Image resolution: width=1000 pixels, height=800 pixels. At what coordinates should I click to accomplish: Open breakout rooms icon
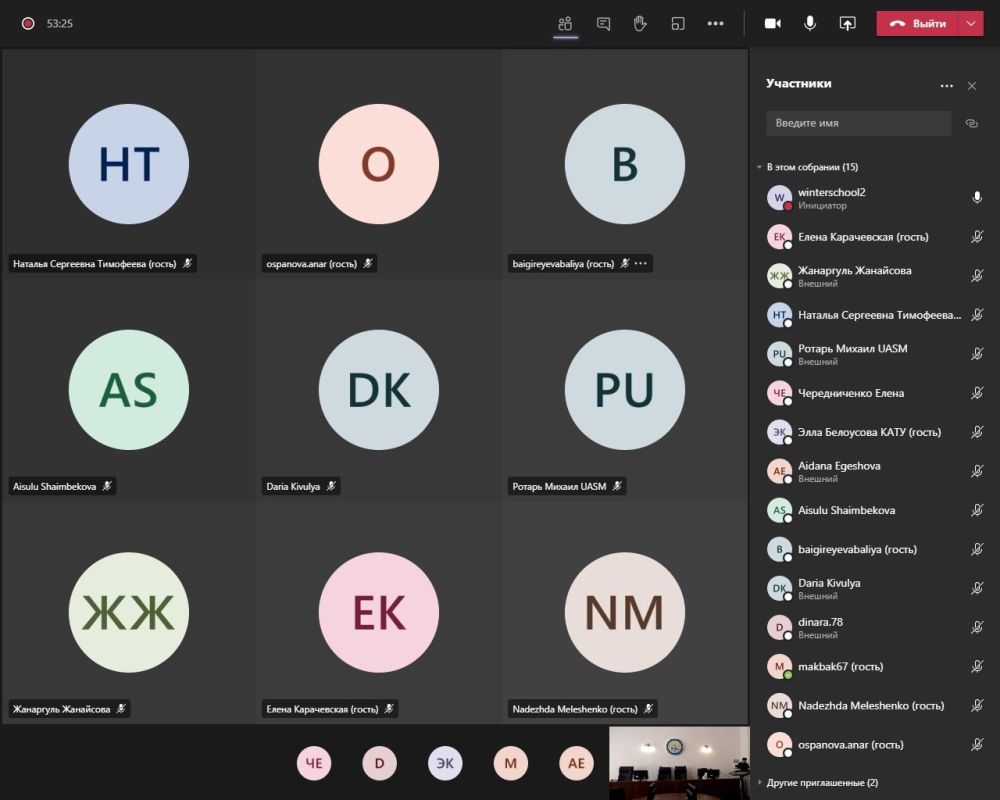tap(677, 24)
